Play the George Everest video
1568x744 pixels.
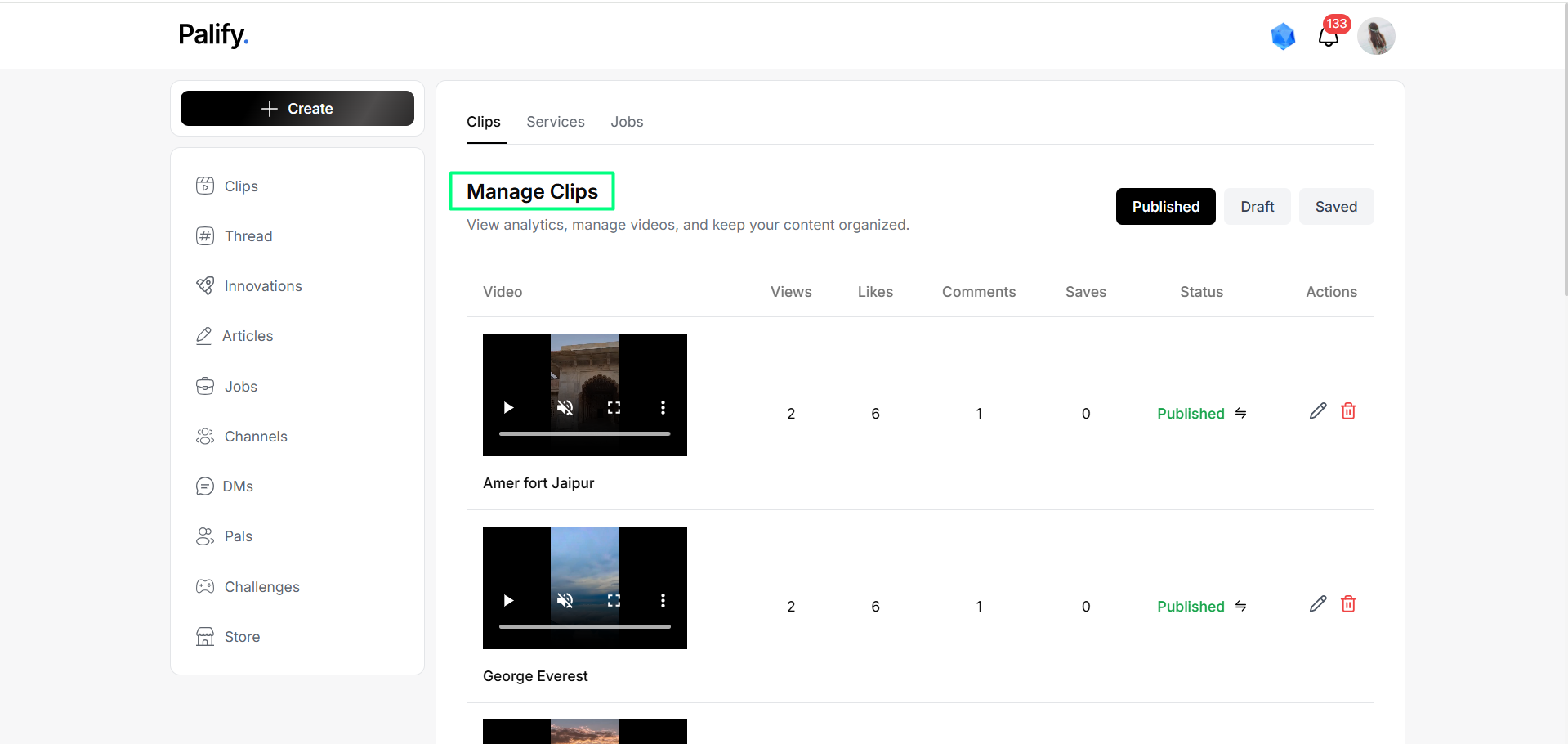[x=508, y=600]
